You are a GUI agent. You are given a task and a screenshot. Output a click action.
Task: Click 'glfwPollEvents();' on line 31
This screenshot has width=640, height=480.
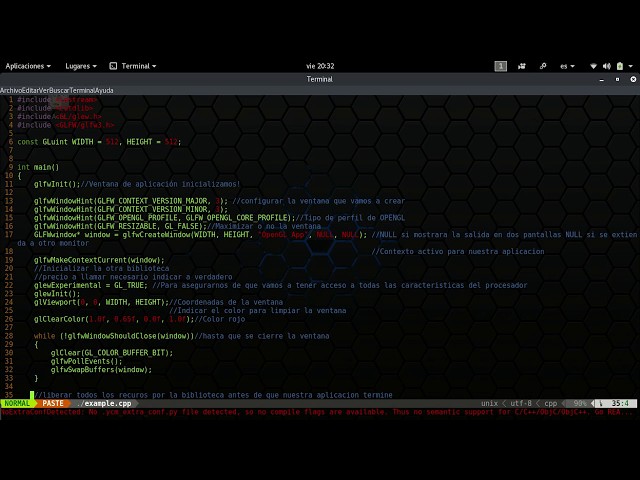87,361
